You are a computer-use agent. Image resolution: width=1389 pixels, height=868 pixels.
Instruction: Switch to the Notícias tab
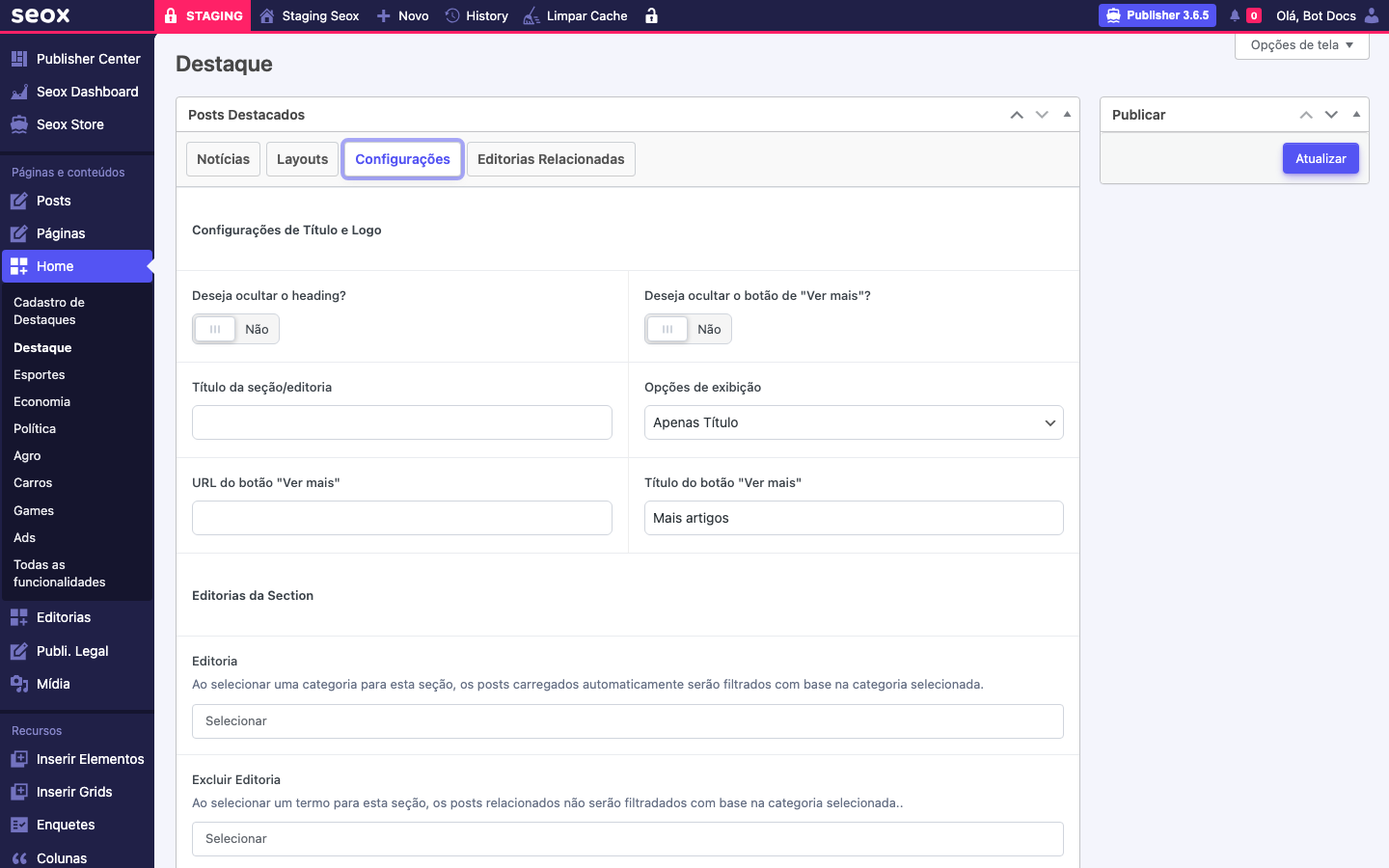pos(223,159)
